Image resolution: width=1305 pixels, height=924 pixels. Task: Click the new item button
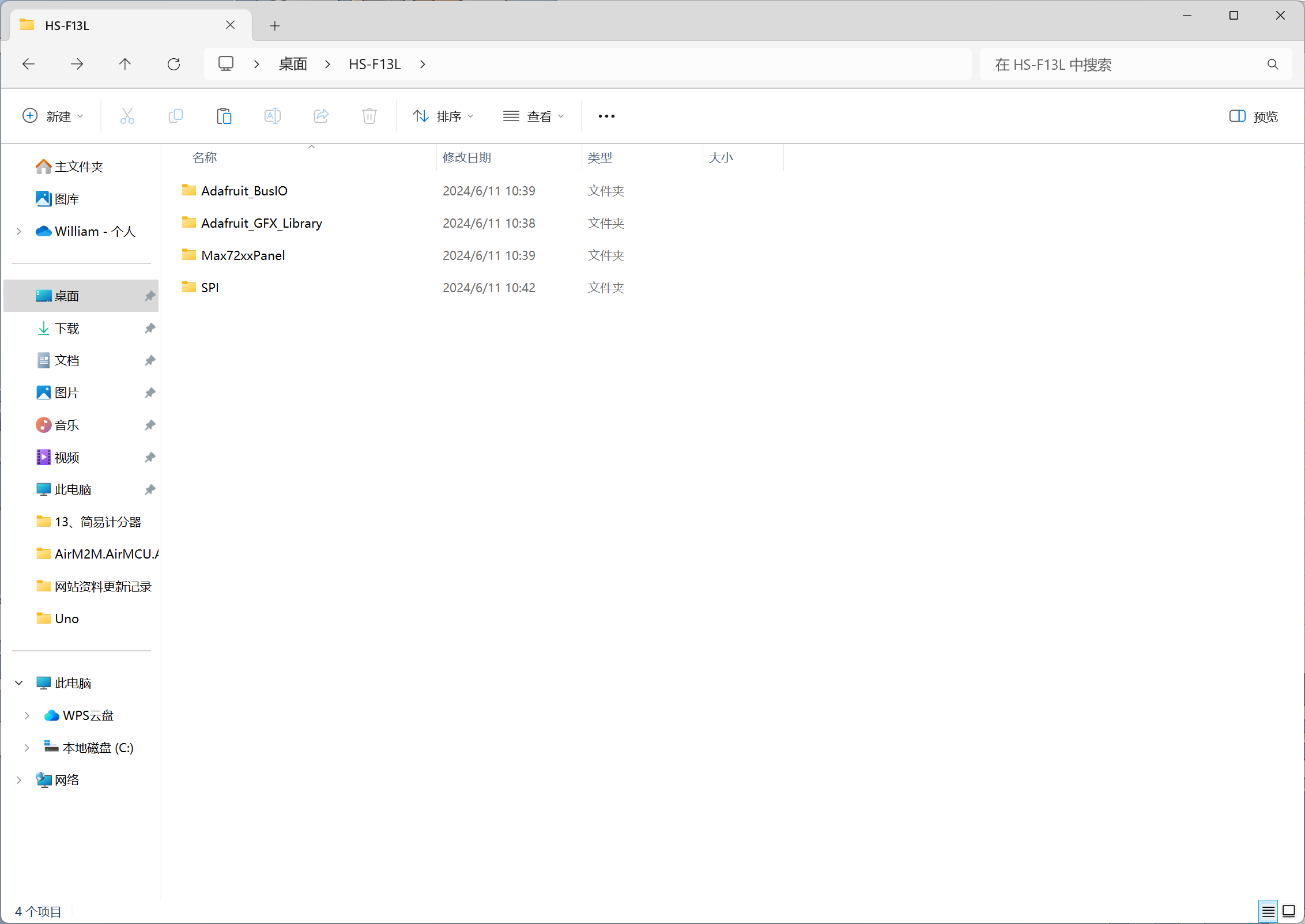coord(51,116)
